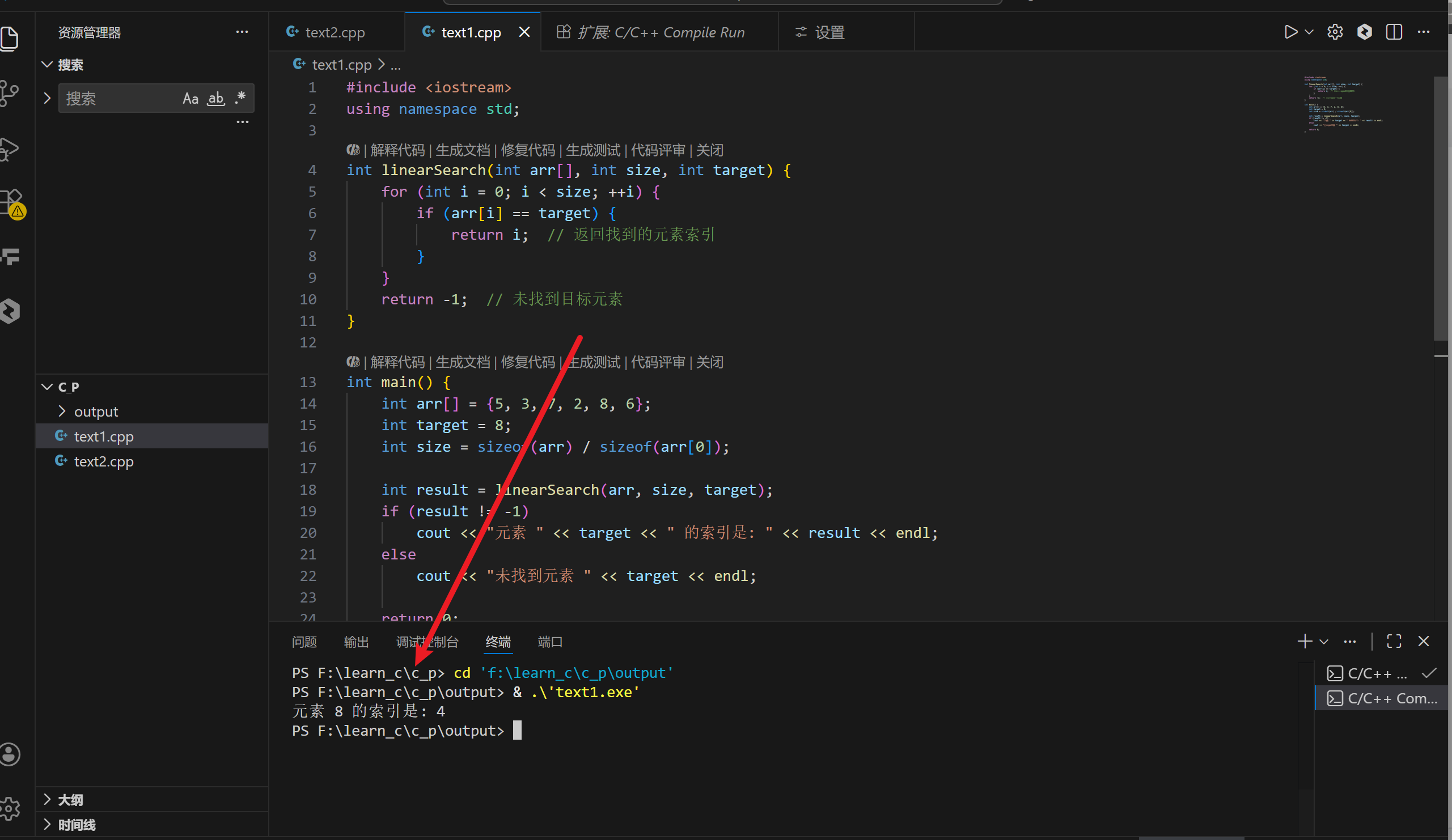This screenshot has width=1452, height=840.
Task: Click into the 搜索 search input field
Action: coord(115,99)
